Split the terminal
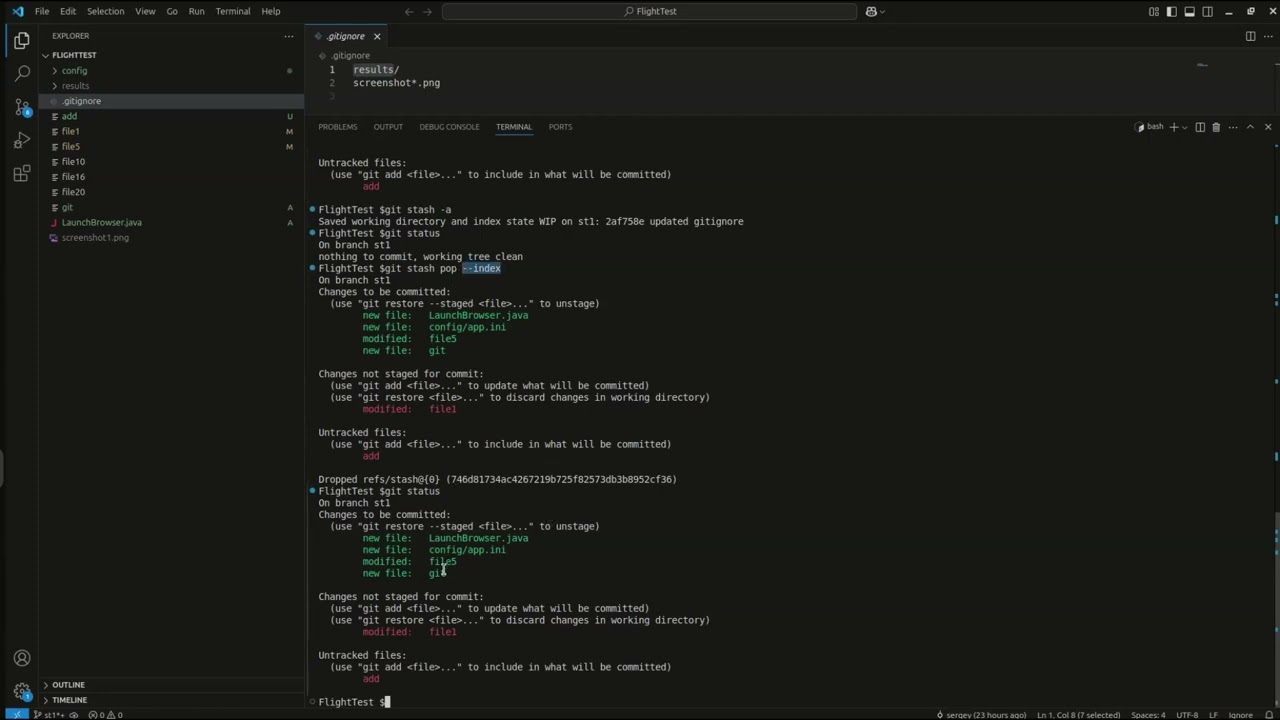 pos(1200,127)
